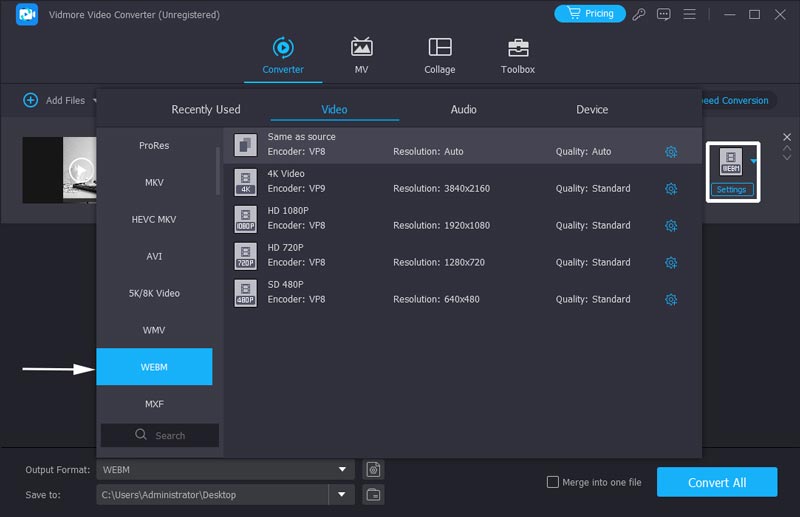Open settings gear for 4K Video preset
This screenshot has height=517, width=800.
671,189
